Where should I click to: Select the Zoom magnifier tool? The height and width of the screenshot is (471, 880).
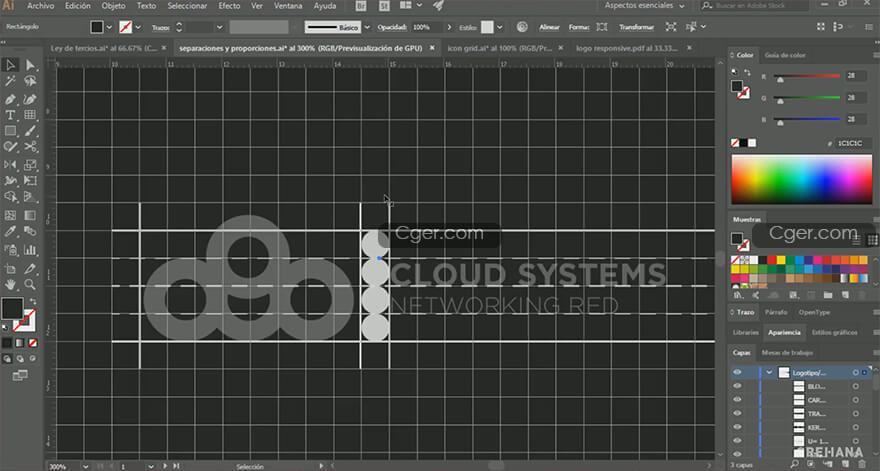tap(30, 285)
